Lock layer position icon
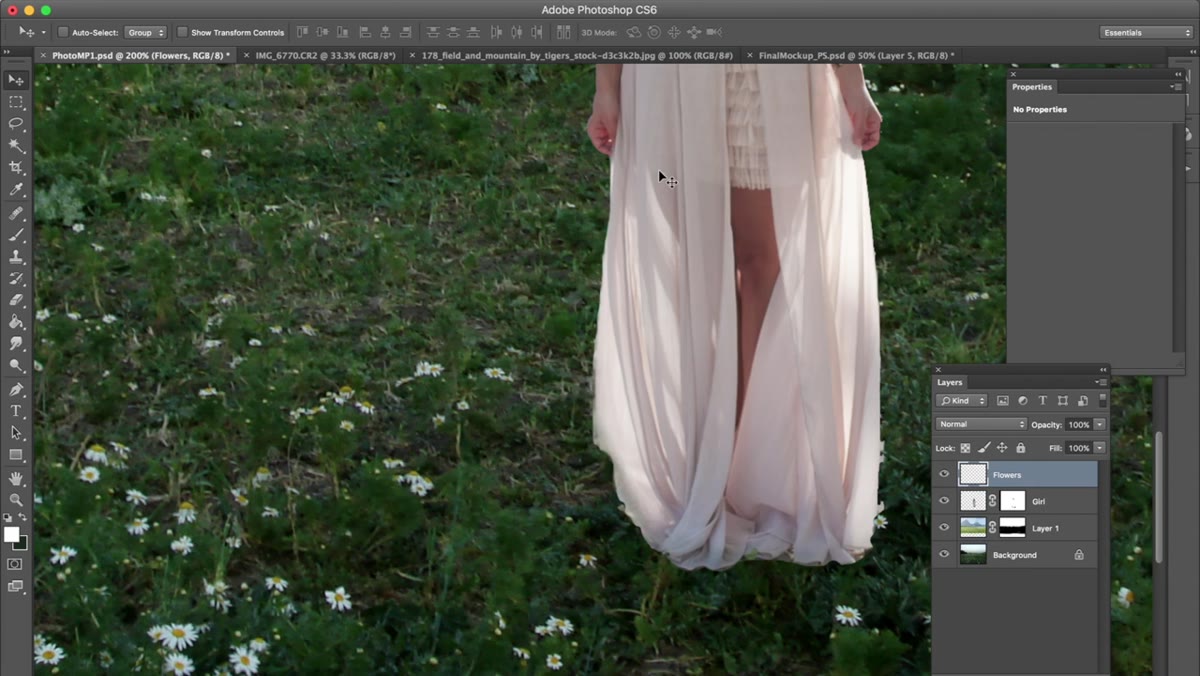The height and width of the screenshot is (676, 1200). coord(1002,448)
